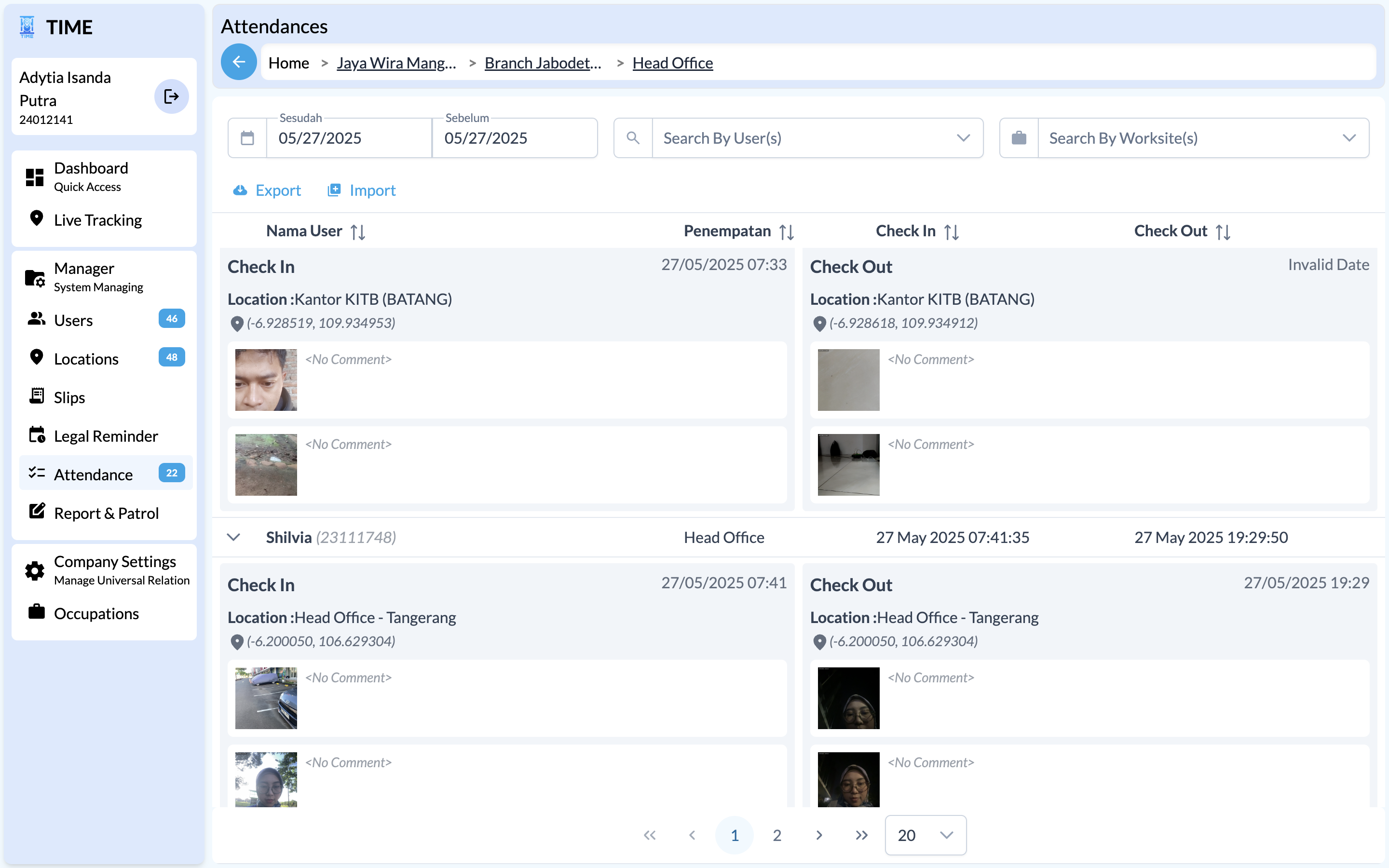1389x868 pixels.
Task: Click the logout icon beside the user name
Action: pos(171,96)
